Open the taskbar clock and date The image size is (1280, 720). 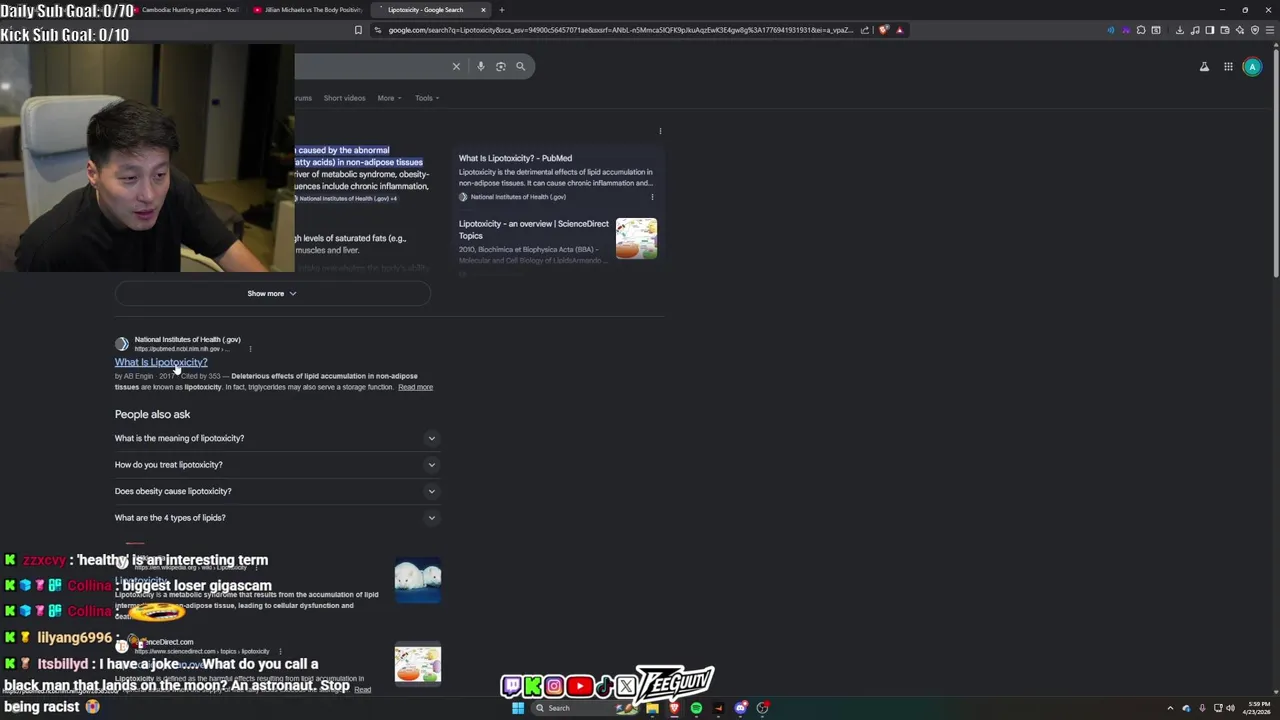pyautogui.click(x=1256, y=708)
